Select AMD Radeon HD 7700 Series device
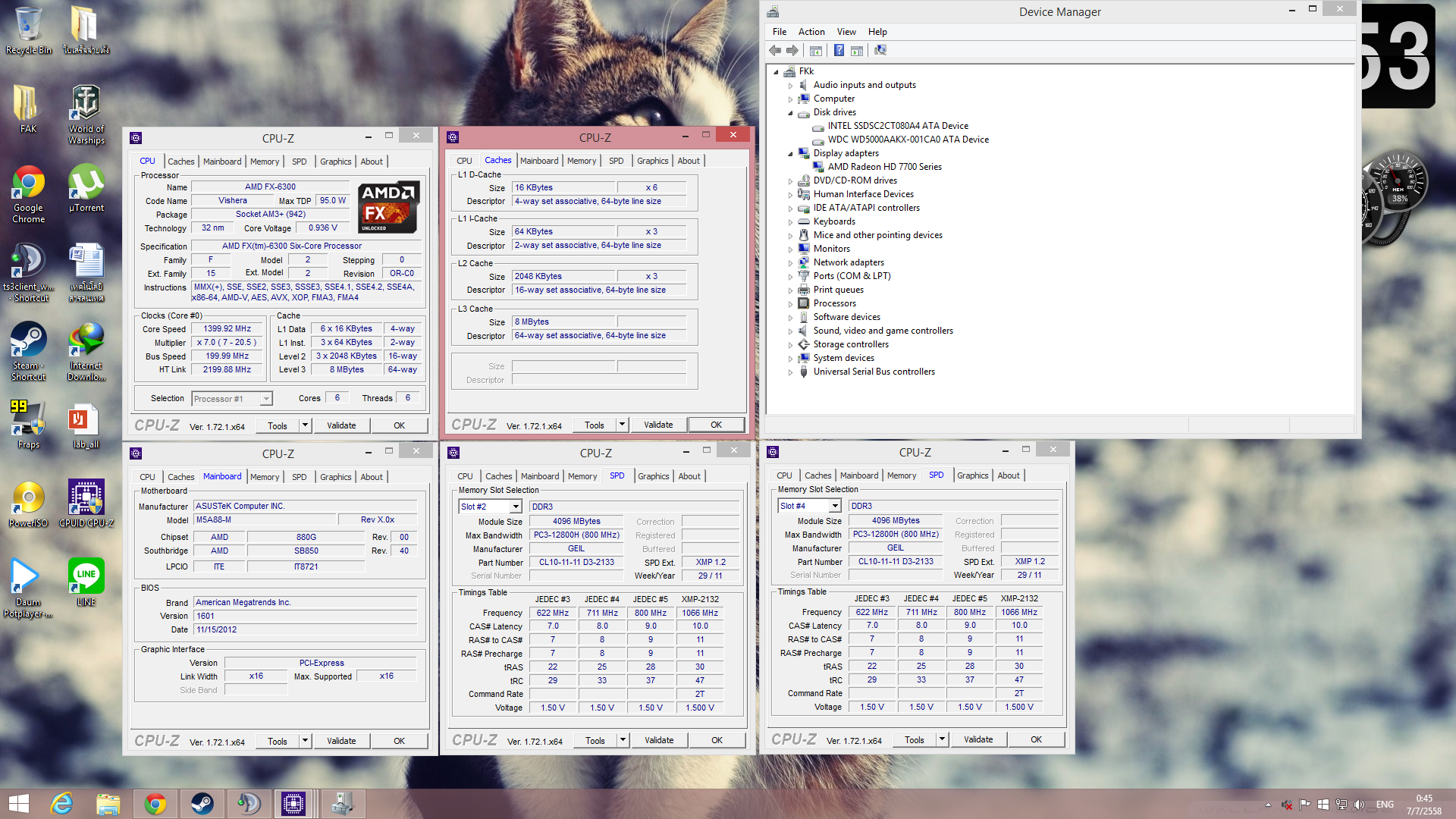The image size is (1456, 819). pyautogui.click(x=884, y=167)
